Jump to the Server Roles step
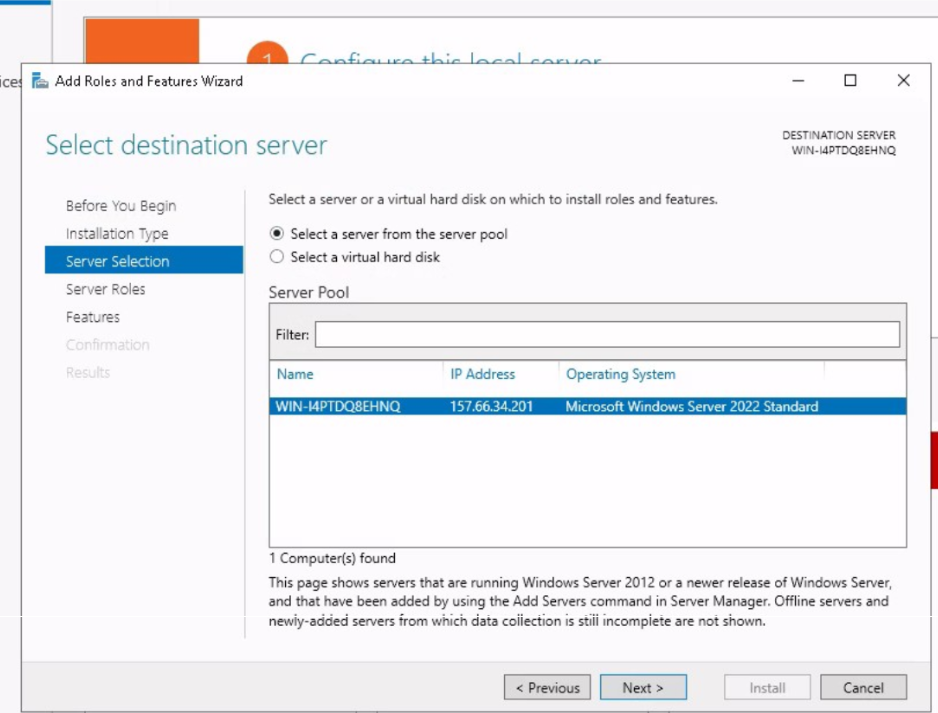This screenshot has height=713, width=938. pyautogui.click(x=106, y=289)
